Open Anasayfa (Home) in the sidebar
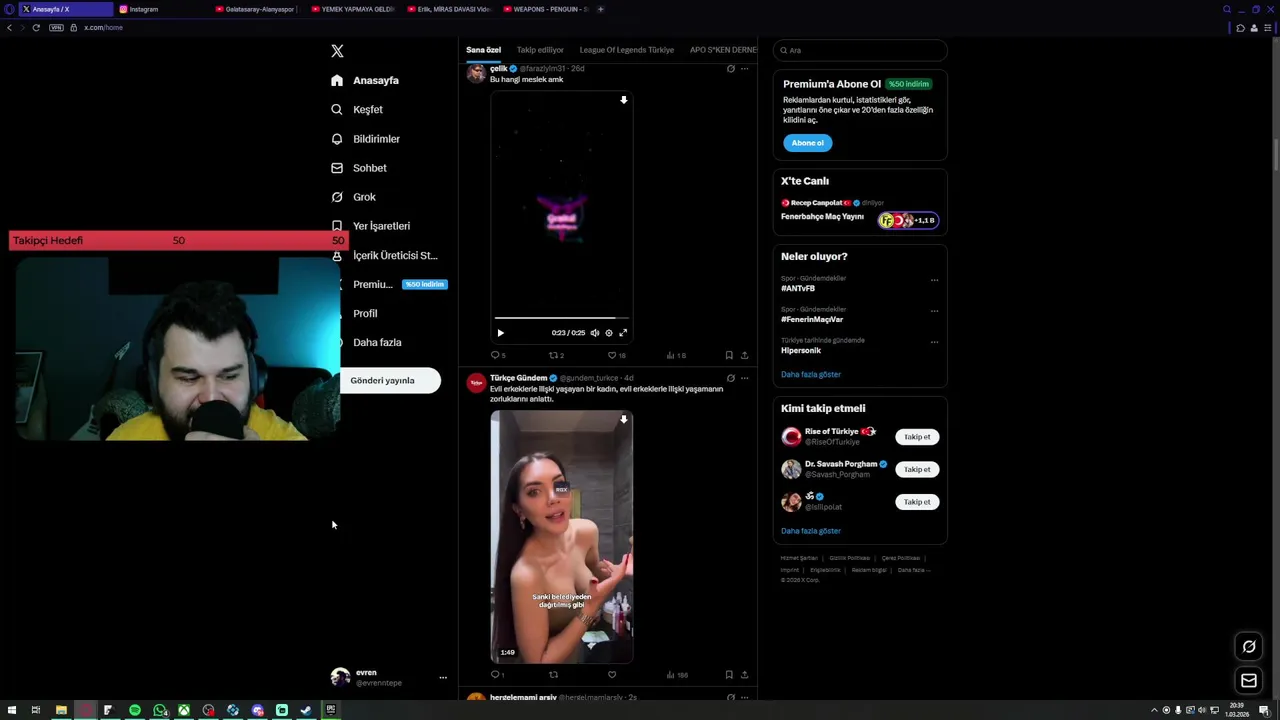The height and width of the screenshot is (720, 1280). [366, 80]
